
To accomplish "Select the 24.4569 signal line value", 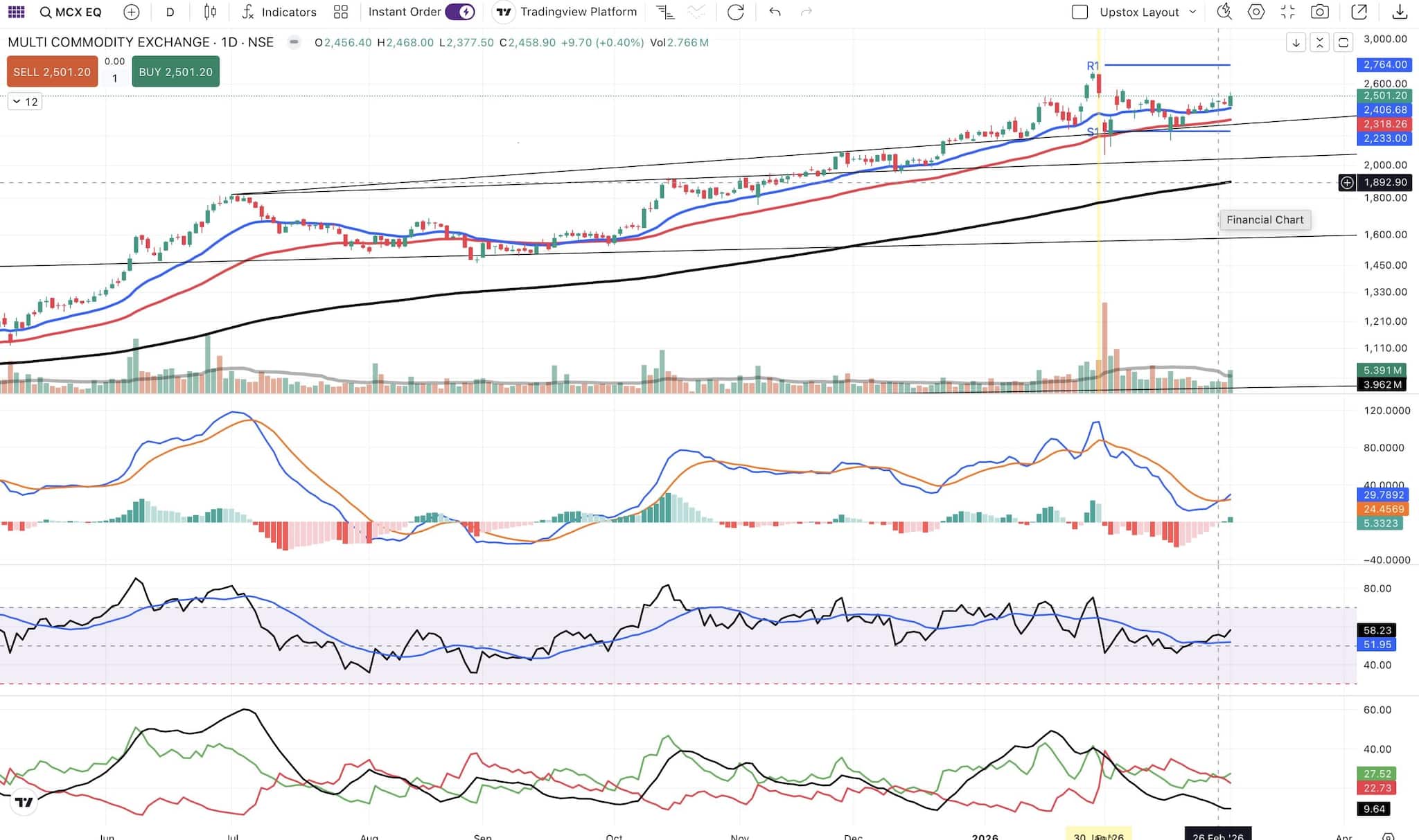I will click(x=1383, y=509).
